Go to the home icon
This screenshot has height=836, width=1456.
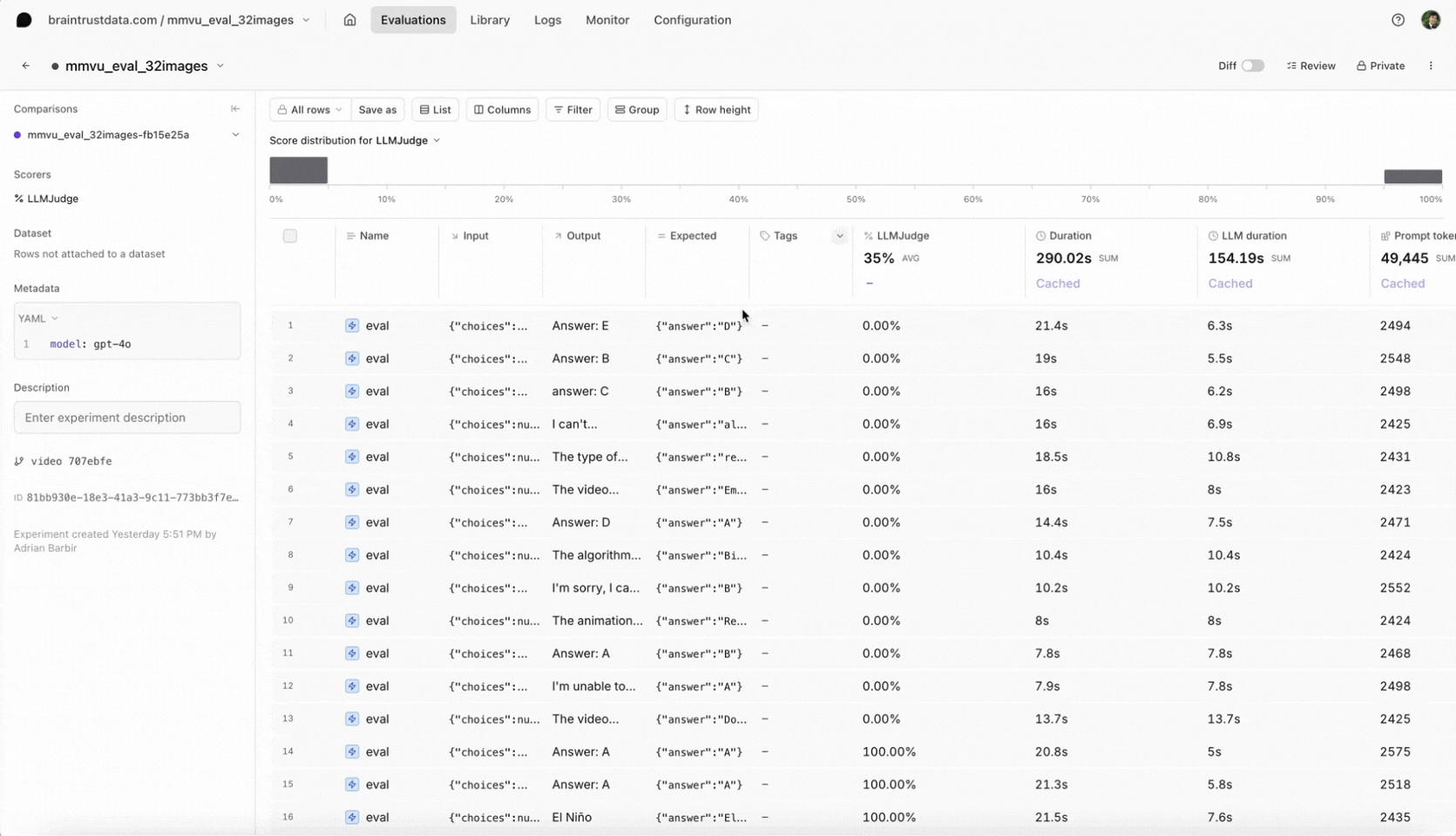pyautogui.click(x=349, y=20)
